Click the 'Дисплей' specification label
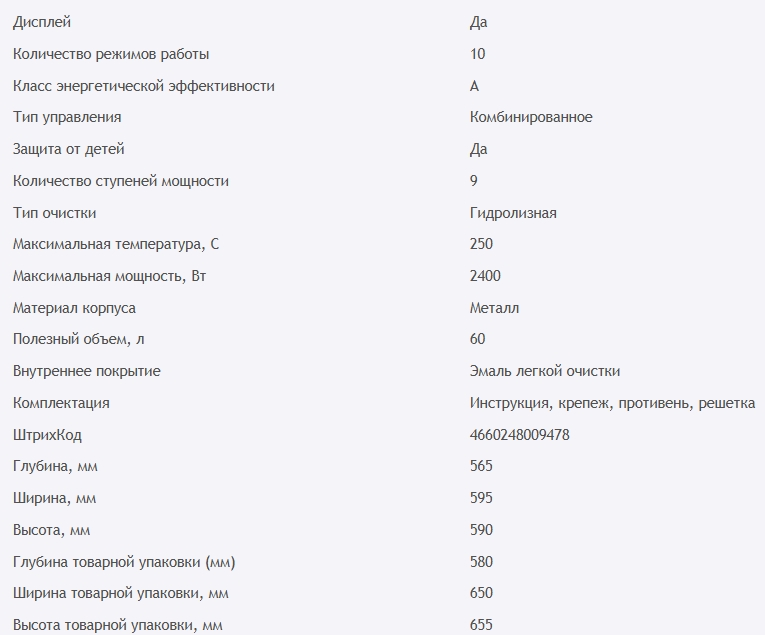The image size is (765, 635). point(42,22)
